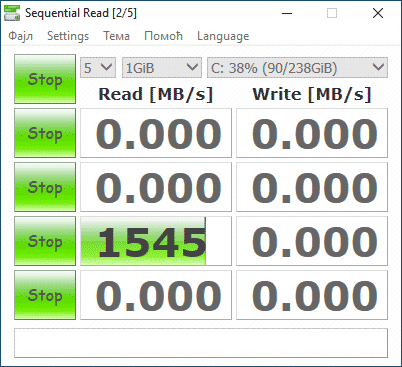Click the Read [MB/s] column header
The image size is (402, 367).
click(156, 94)
